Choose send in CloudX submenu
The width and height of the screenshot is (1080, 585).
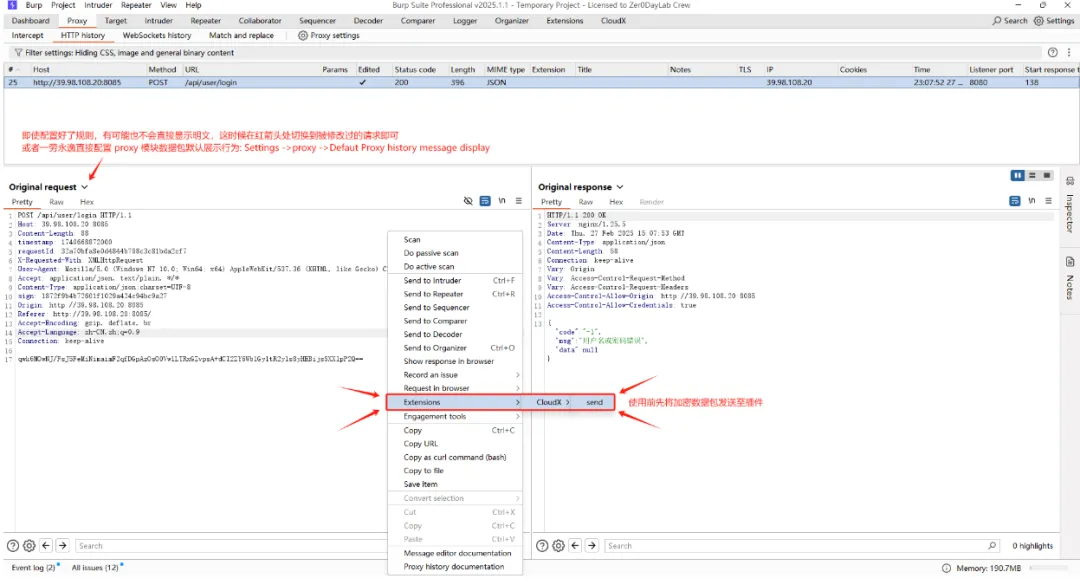pyautogui.click(x=594, y=402)
